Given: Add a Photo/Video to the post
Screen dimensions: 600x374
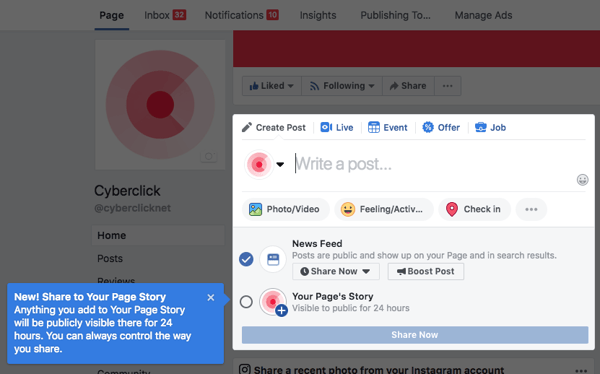Looking at the screenshot, I should click(285, 209).
